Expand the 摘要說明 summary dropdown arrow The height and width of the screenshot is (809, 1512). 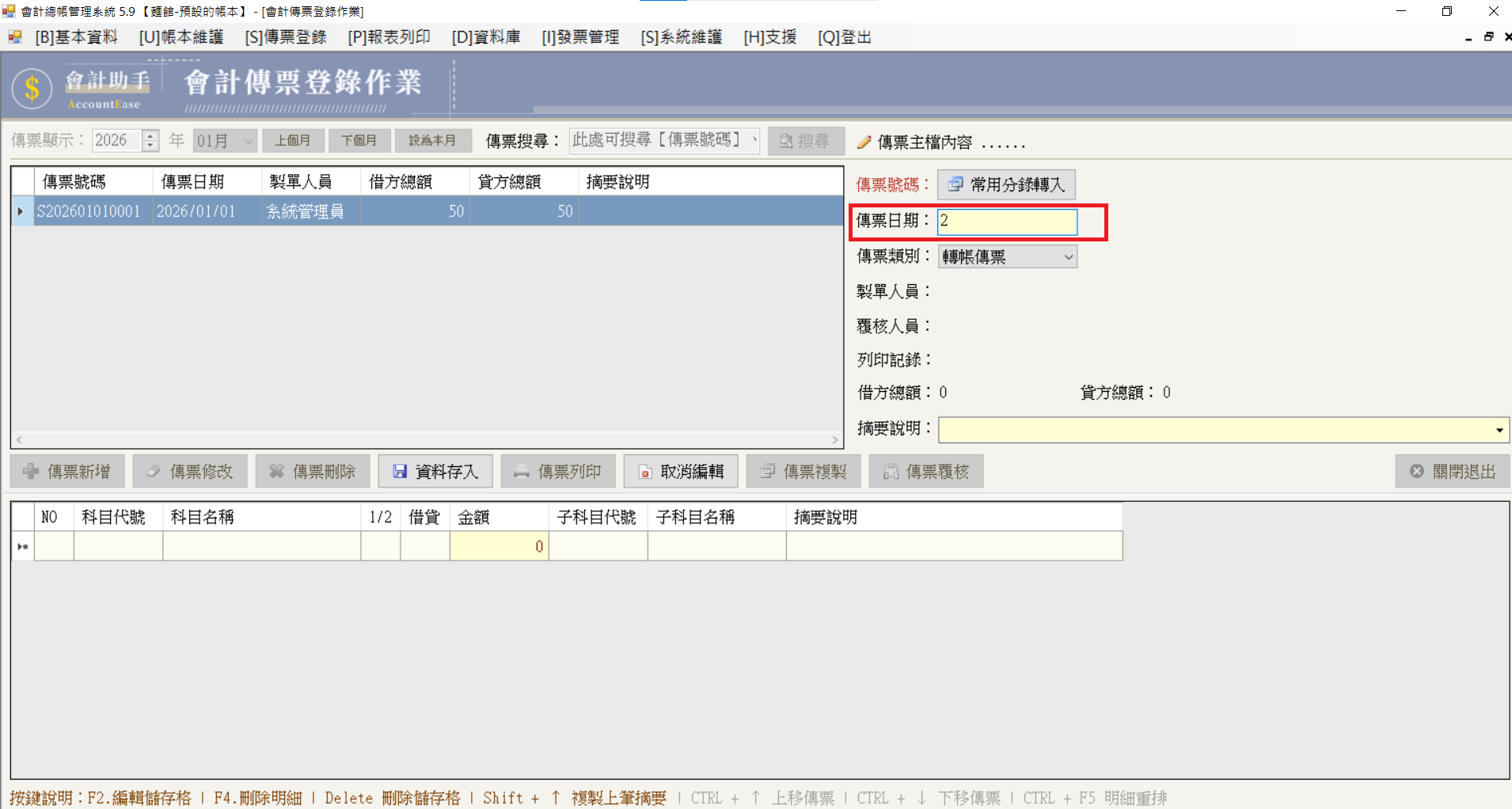(x=1499, y=429)
